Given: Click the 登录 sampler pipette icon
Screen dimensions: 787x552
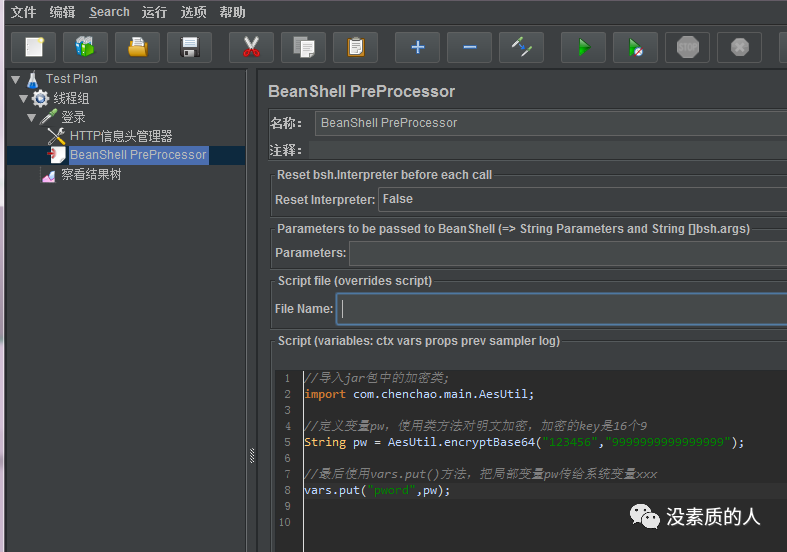Looking at the screenshot, I should [x=48, y=117].
